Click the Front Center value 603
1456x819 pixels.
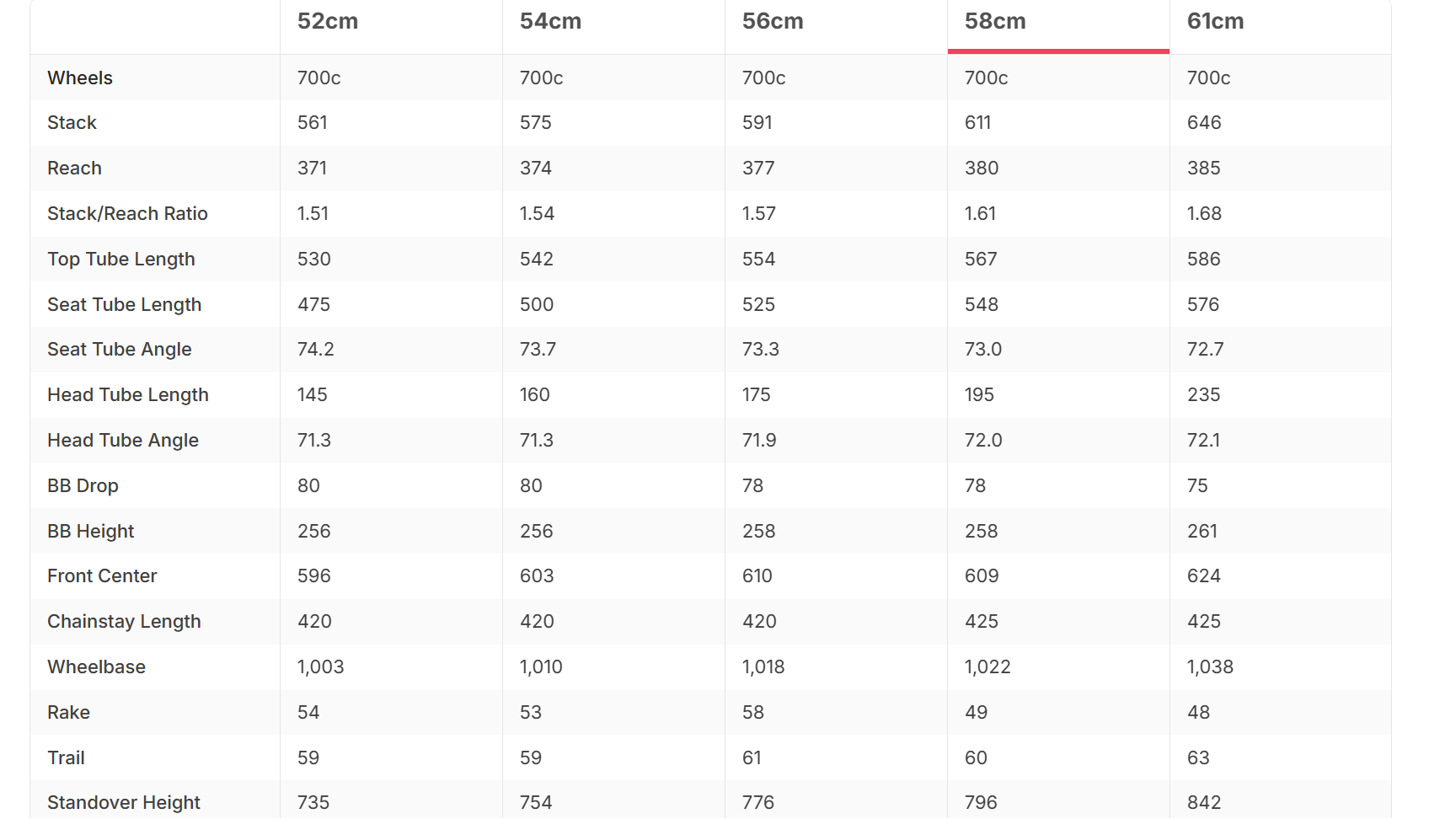(537, 576)
